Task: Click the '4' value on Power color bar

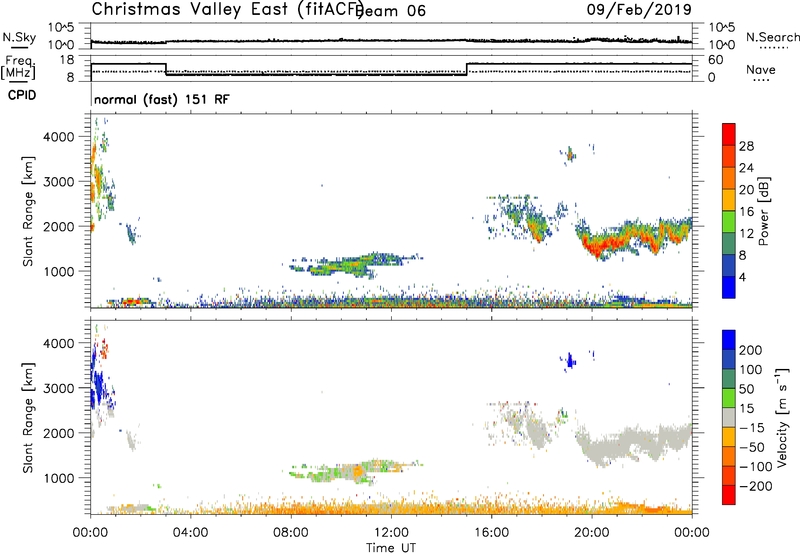Action: (743, 277)
